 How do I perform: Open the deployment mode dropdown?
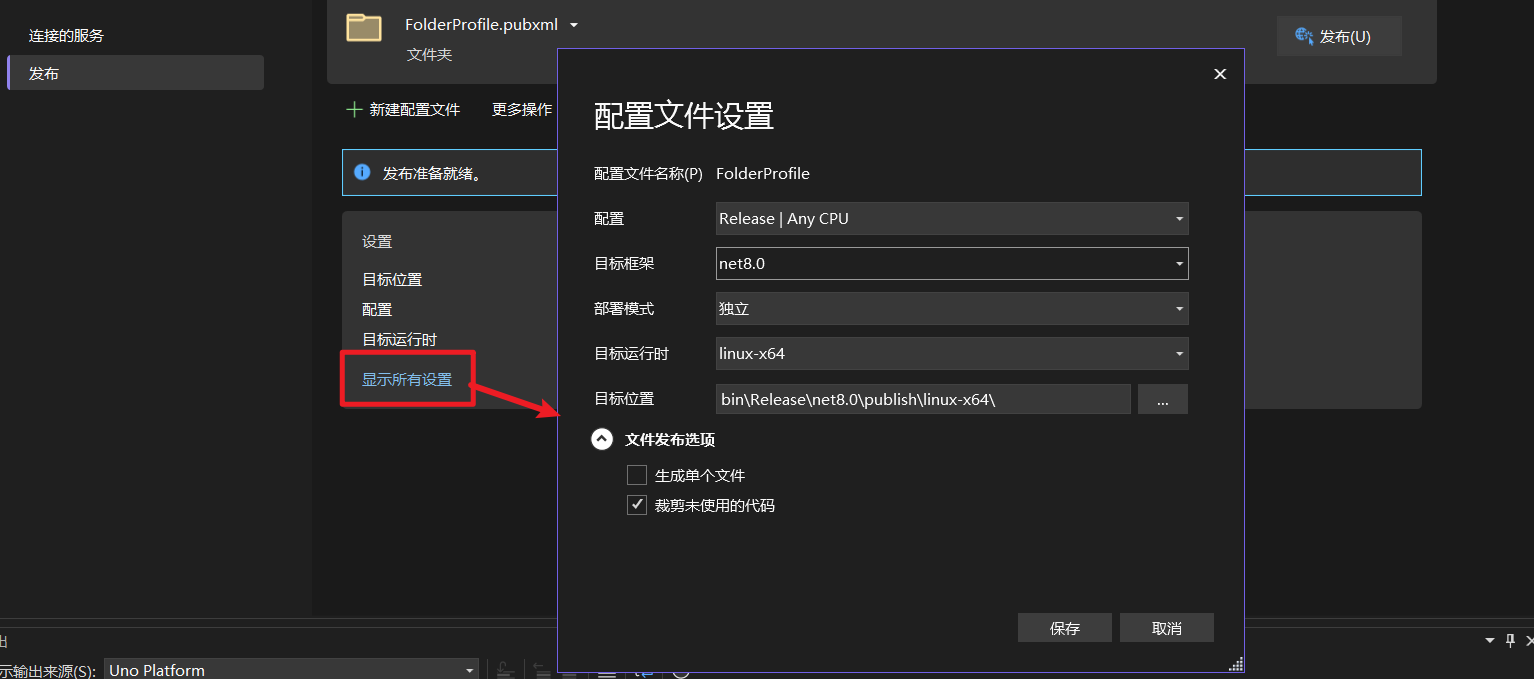point(951,309)
